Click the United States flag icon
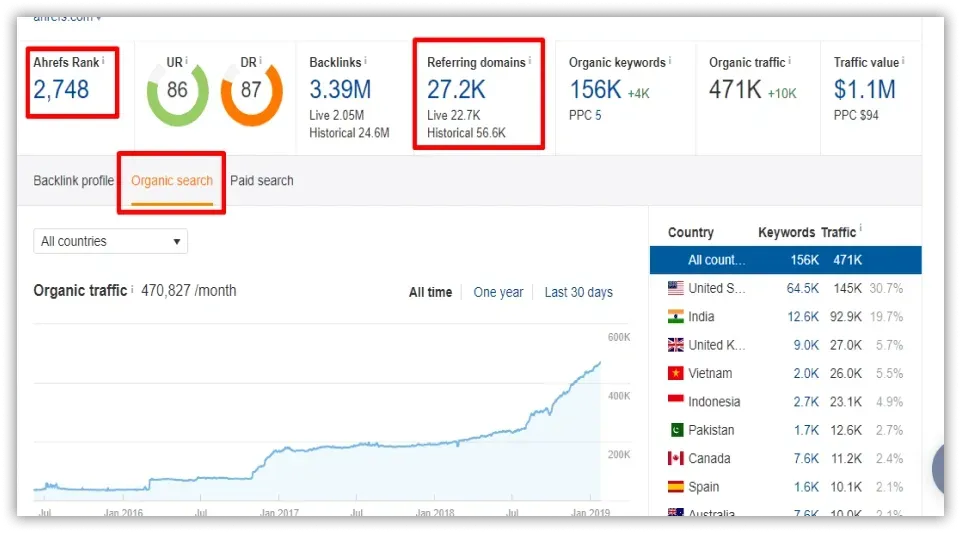Viewport: 961px width, 533px height. pyautogui.click(x=675, y=288)
